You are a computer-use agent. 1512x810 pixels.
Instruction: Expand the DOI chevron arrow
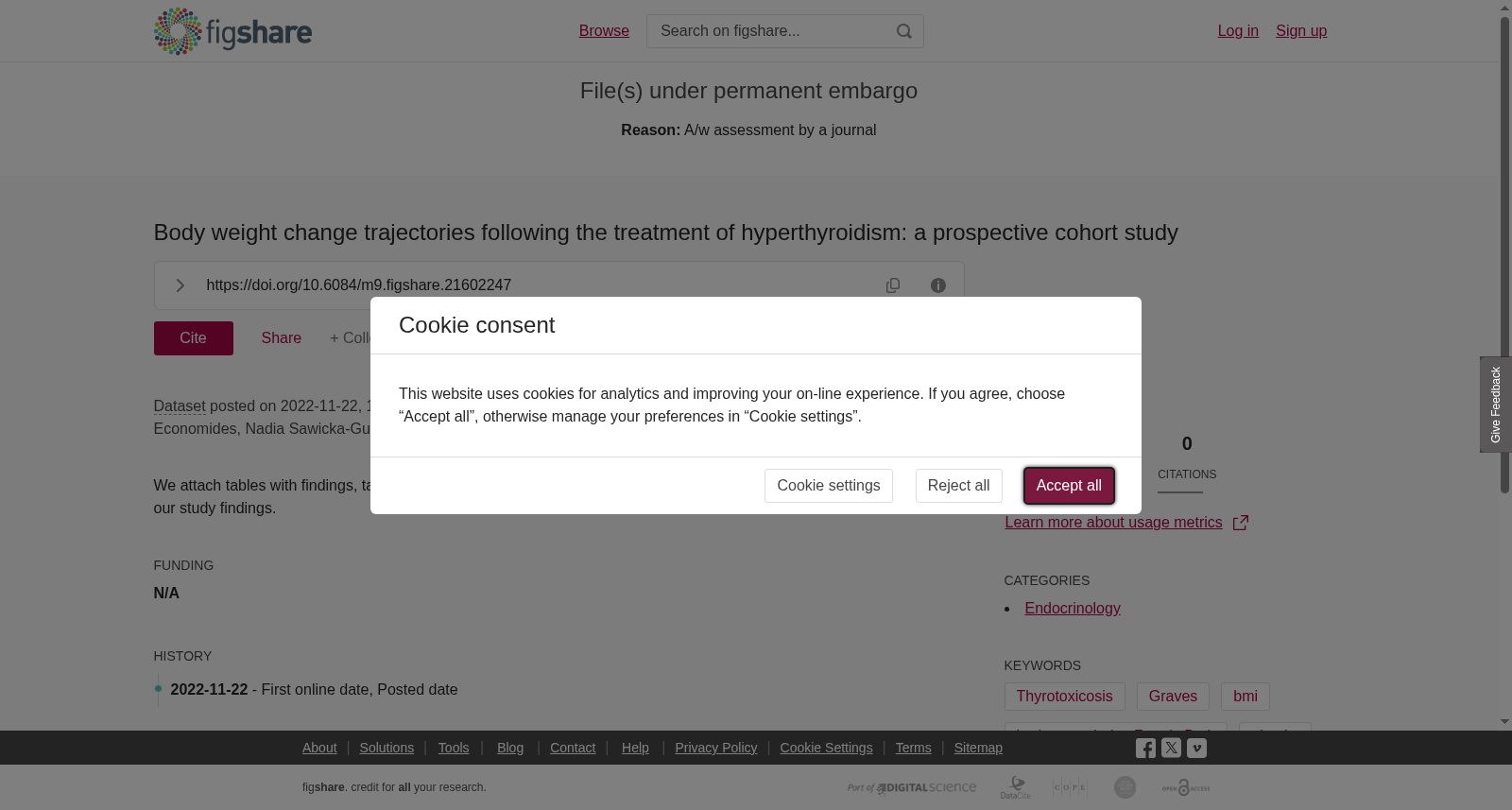[180, 285]
